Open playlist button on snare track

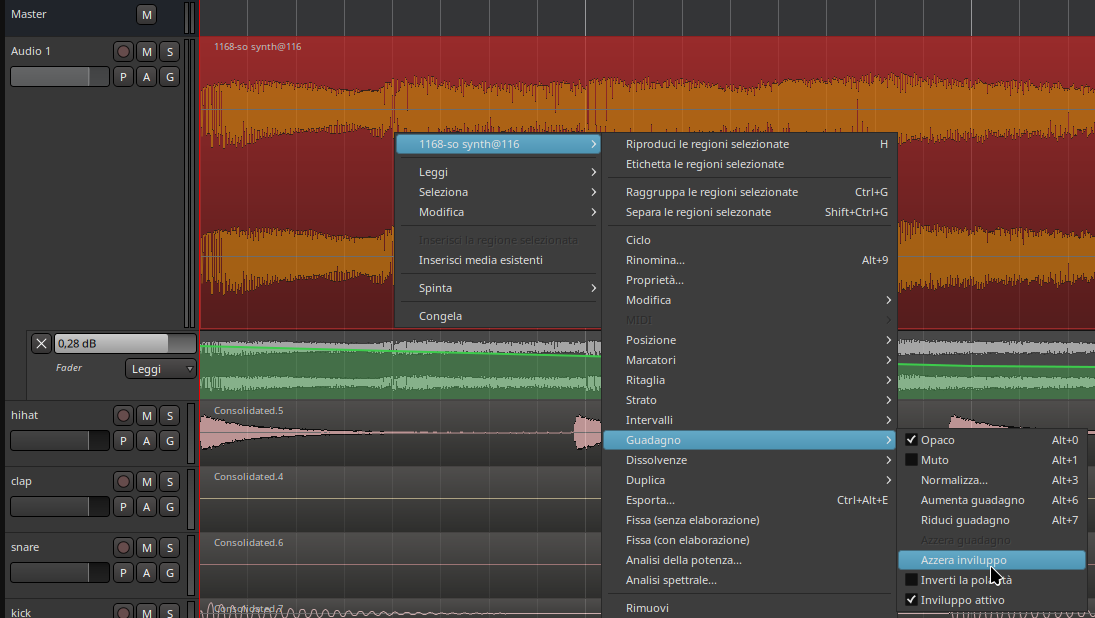123,573
